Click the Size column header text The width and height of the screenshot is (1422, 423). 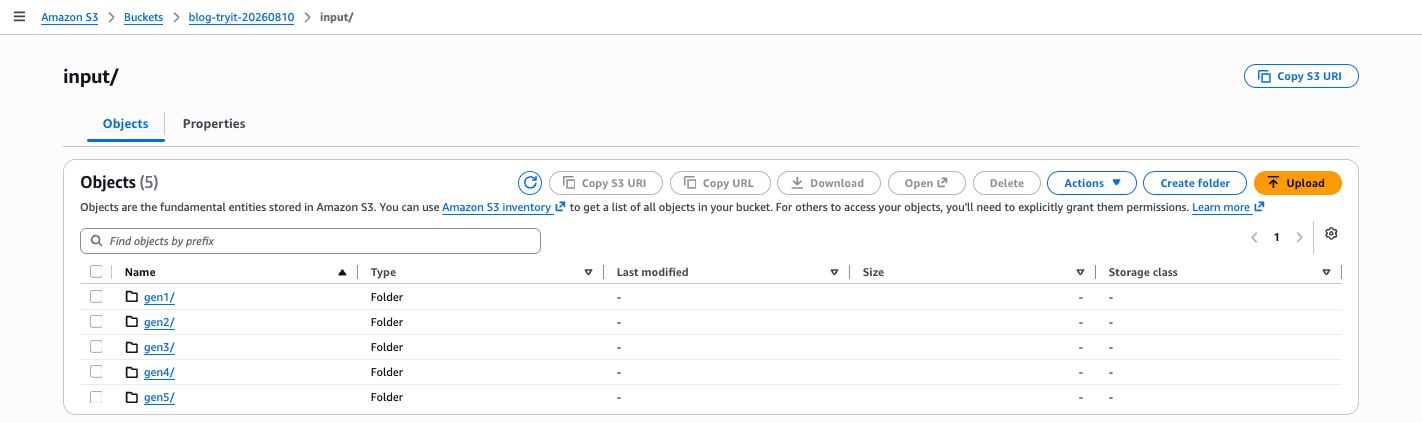(873, 272)
